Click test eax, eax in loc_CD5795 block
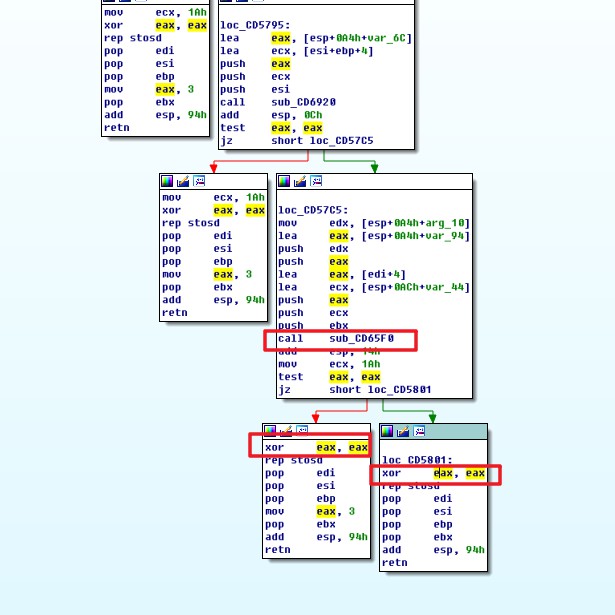615x615 pixels. pos(271,128)
